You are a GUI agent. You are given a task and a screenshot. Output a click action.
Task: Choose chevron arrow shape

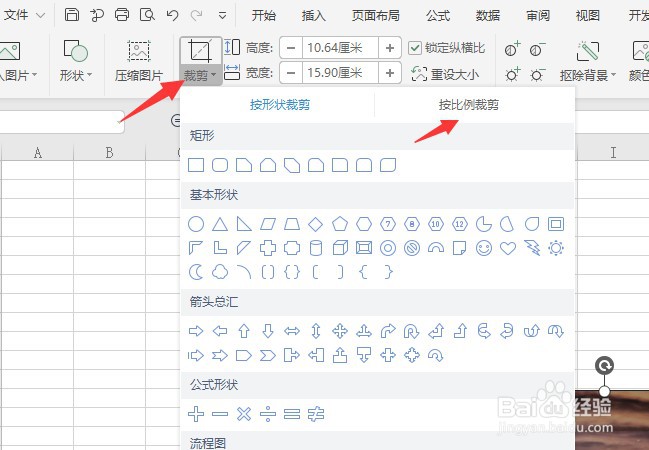click(x=268, y=355)
